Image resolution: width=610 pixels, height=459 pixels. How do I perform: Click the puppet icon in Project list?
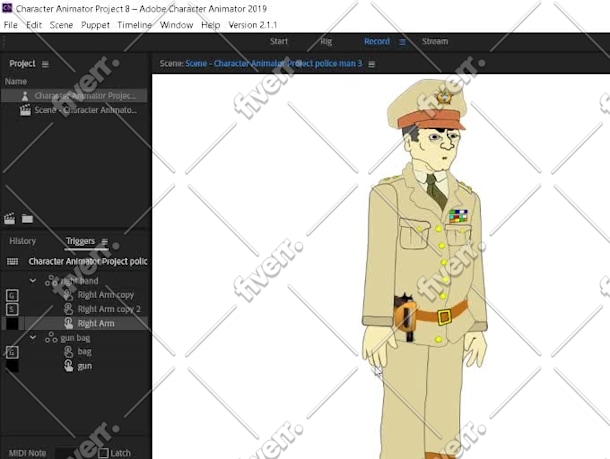25,96
